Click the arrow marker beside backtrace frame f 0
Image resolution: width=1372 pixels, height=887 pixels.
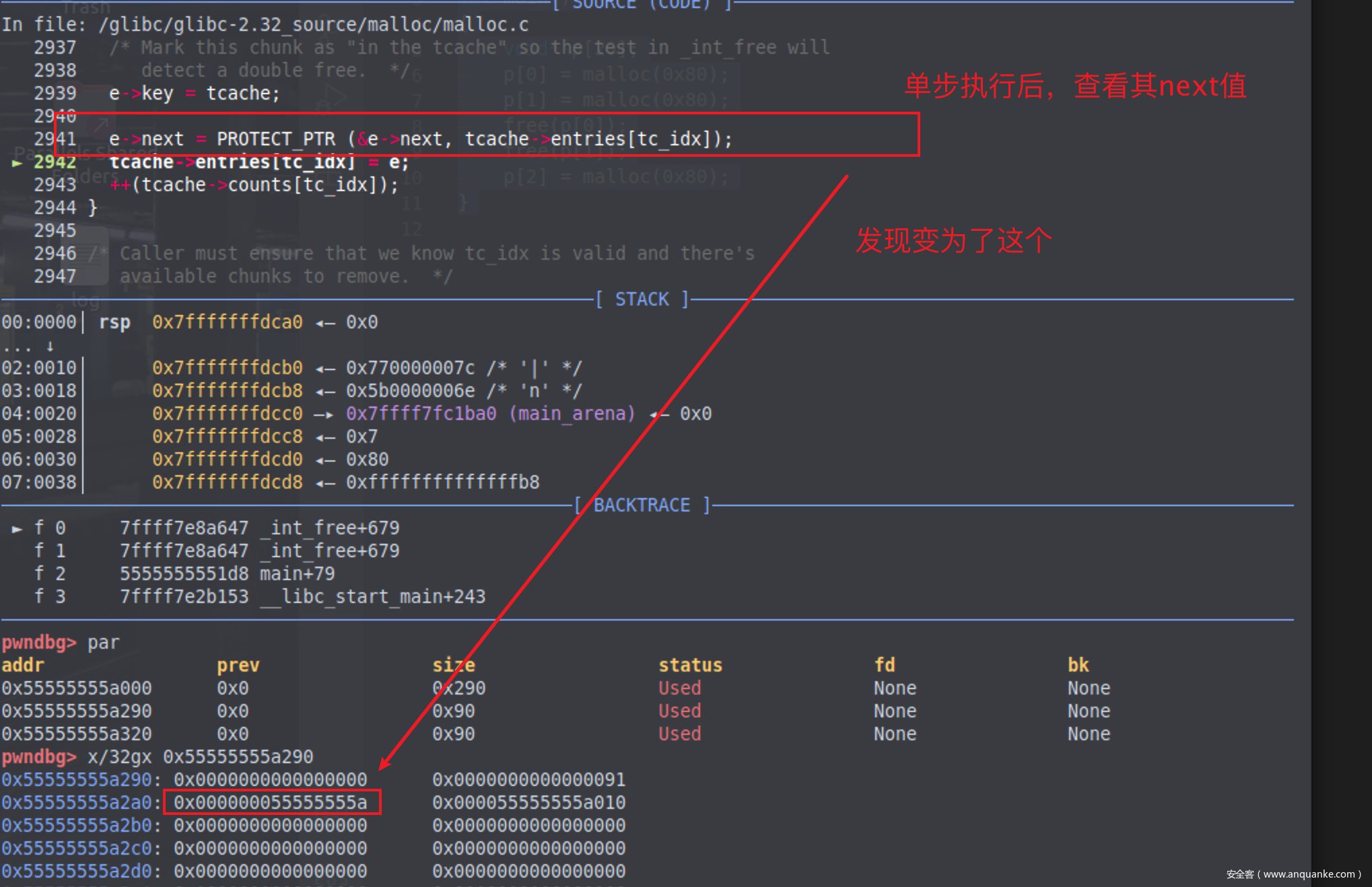[x=17, y=529]
